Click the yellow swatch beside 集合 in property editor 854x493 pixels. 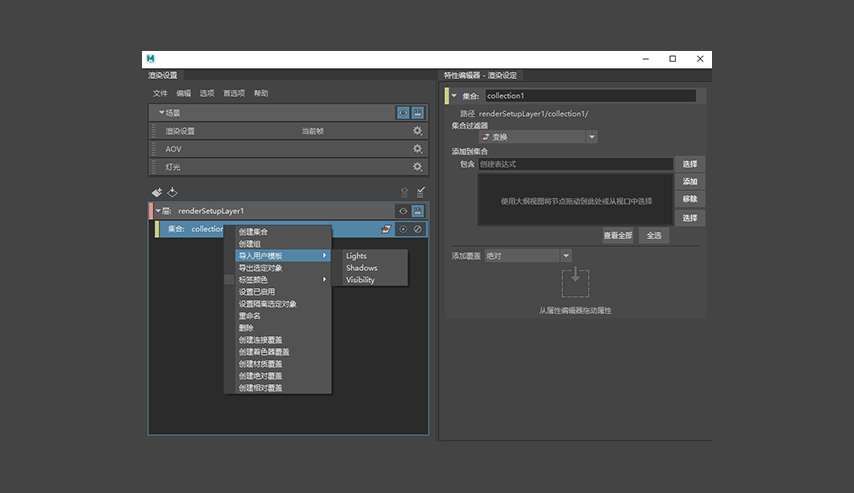447,96
